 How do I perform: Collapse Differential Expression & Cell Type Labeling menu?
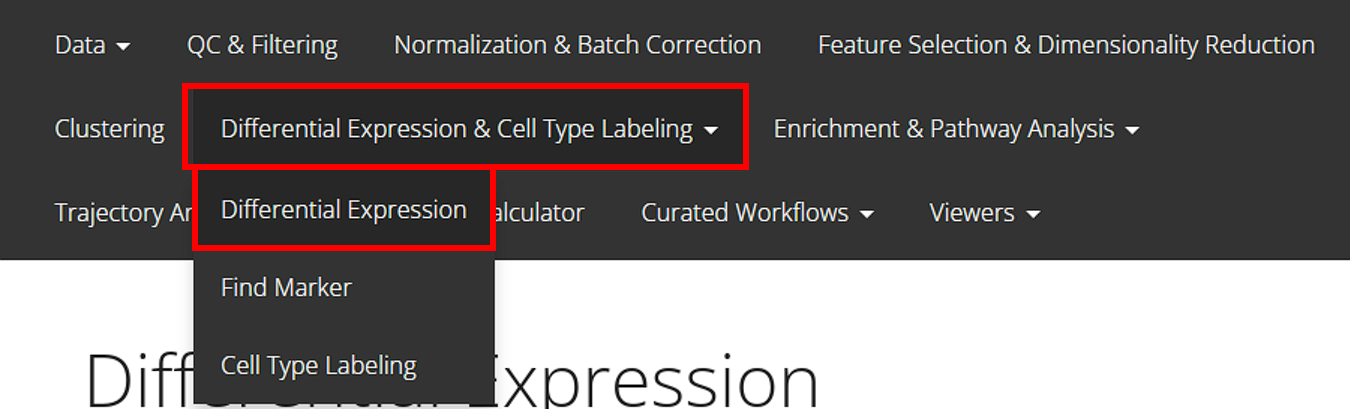tap(456, 129)
